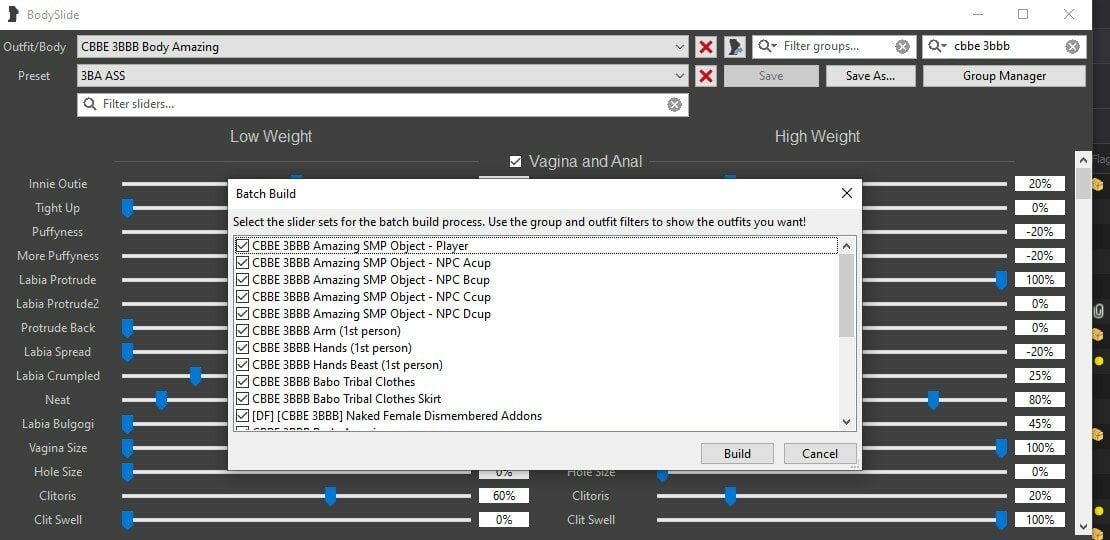The height and width of the screenshot is (540, 1110).
Task: Delete preset with red X beside Preset
Action: coord(705,76)
